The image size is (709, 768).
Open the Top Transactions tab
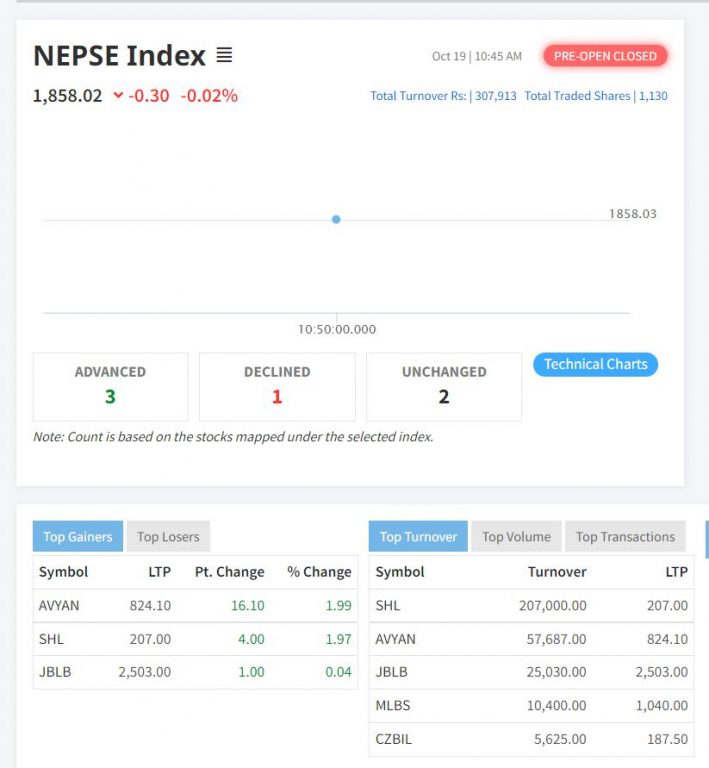[x=625, y=537]
